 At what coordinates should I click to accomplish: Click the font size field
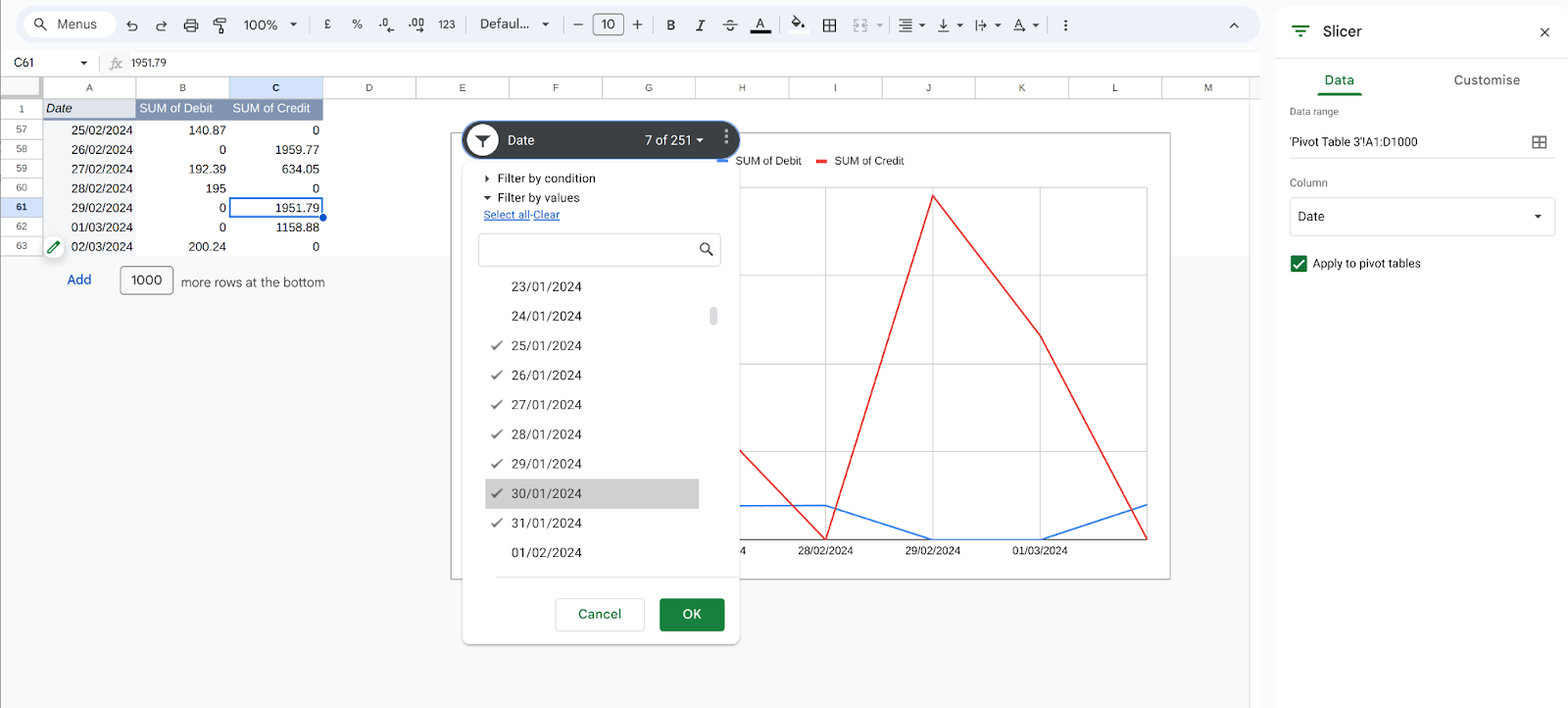pos(608,25)
